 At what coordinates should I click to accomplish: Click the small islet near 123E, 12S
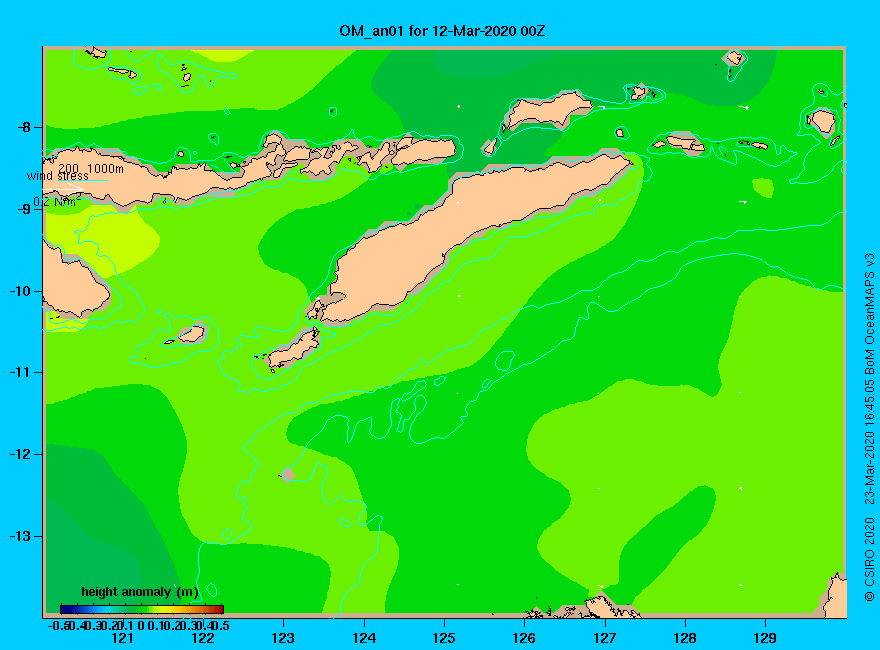pyautogui.click(x=287, y=475)
